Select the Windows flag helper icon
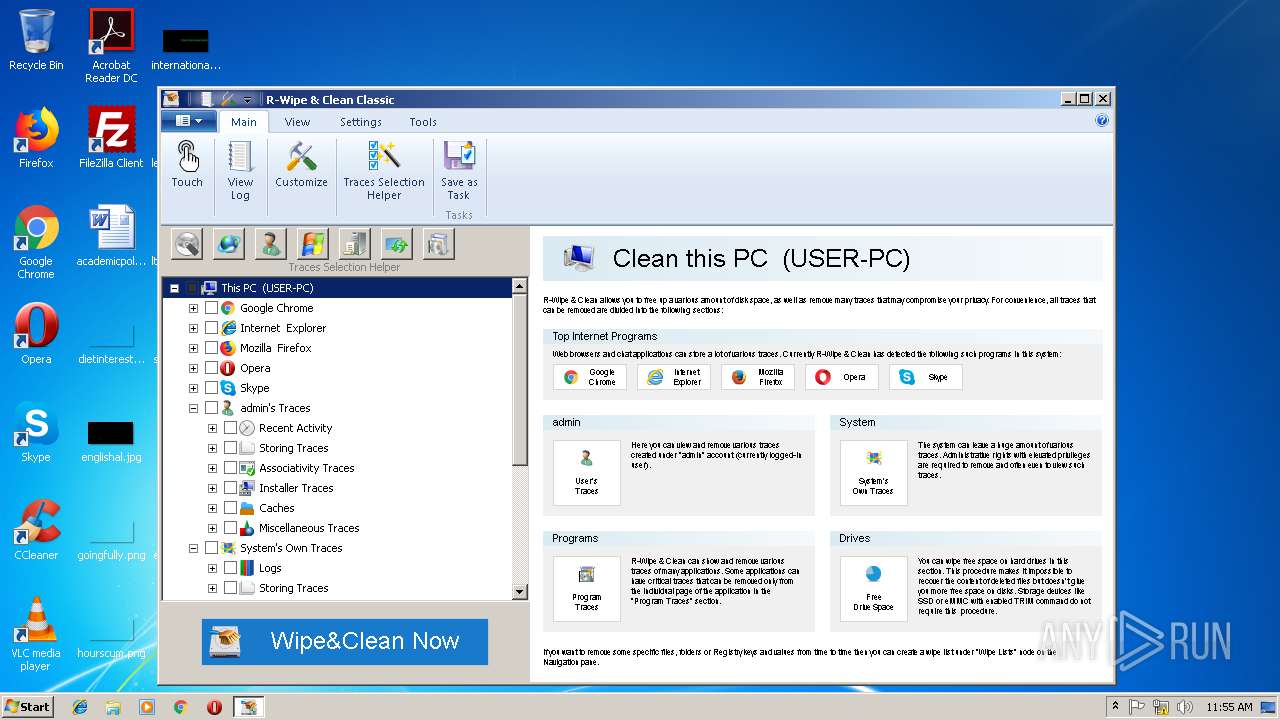1280x720 pixels. tap(313, 244)
